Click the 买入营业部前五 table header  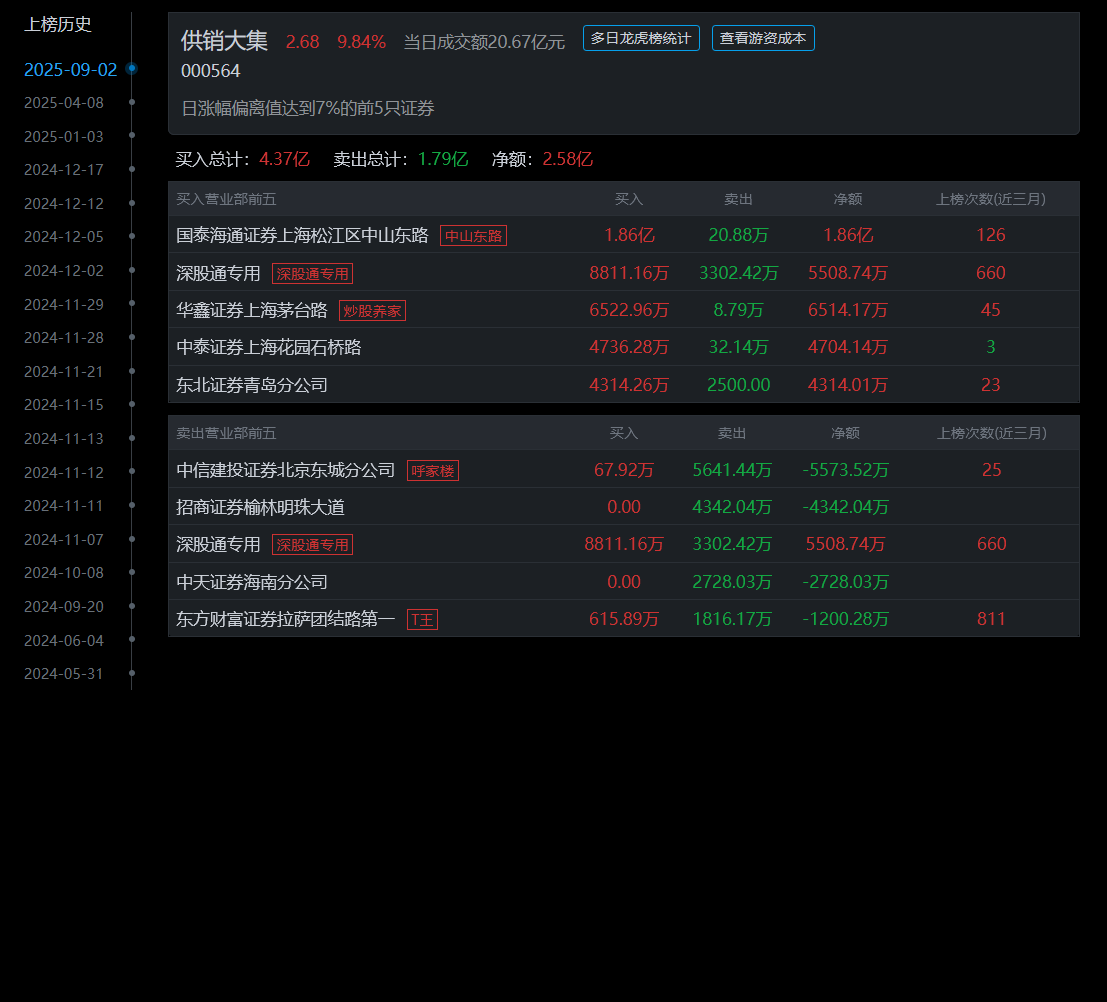(x=226, y=199)
